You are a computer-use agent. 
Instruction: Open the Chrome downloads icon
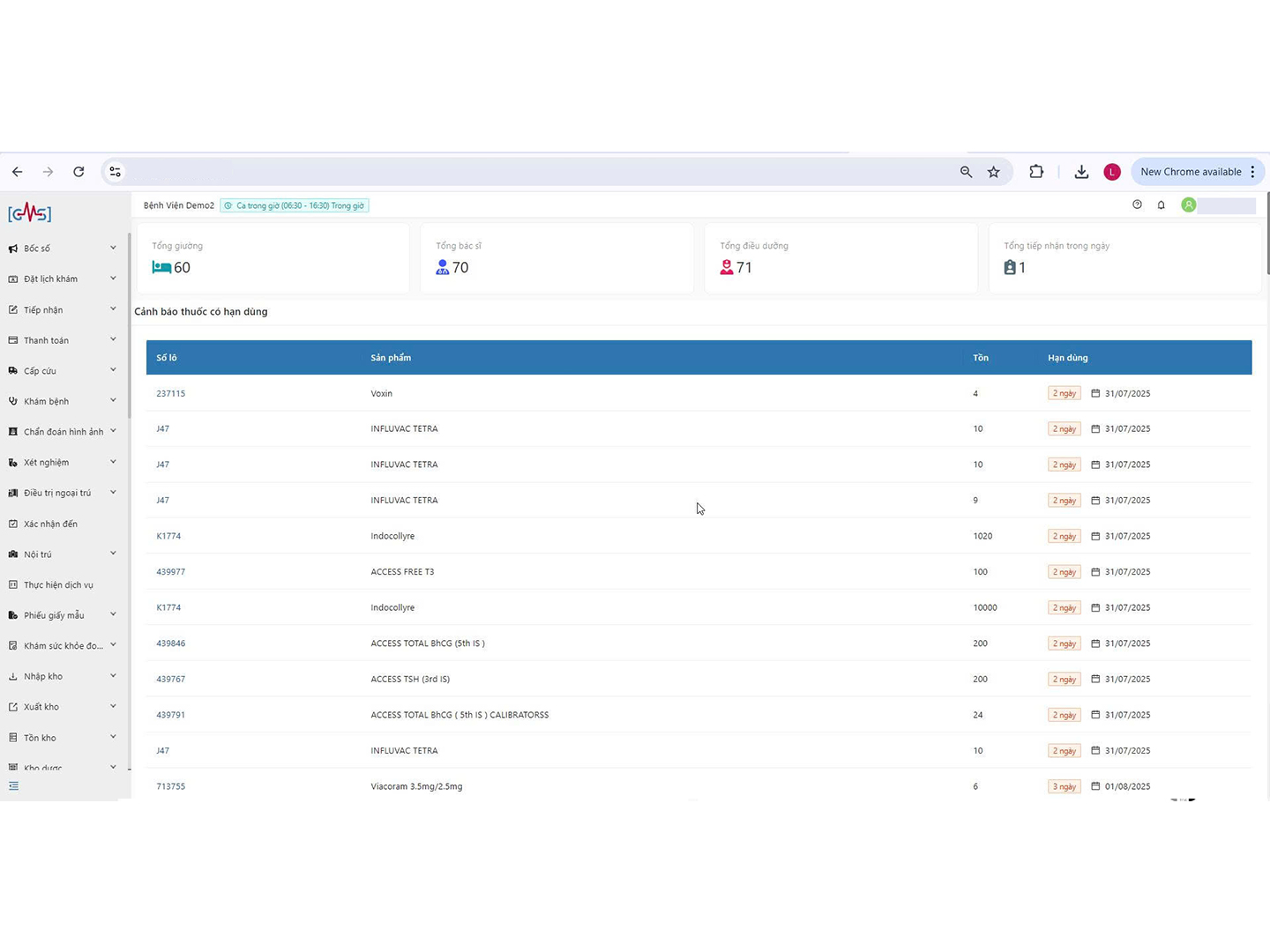[1081, 172]
